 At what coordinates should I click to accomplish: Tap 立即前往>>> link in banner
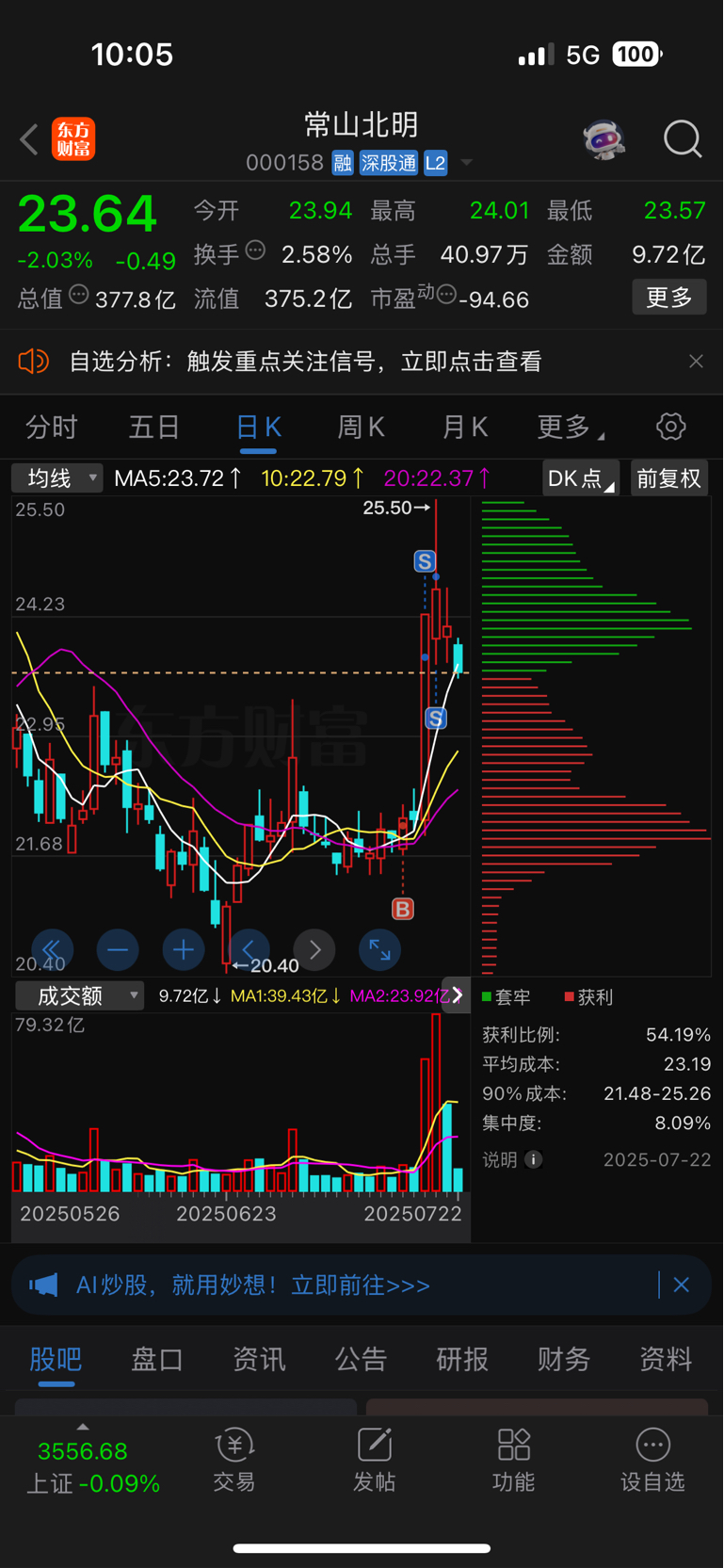[x=361, y=1285]
